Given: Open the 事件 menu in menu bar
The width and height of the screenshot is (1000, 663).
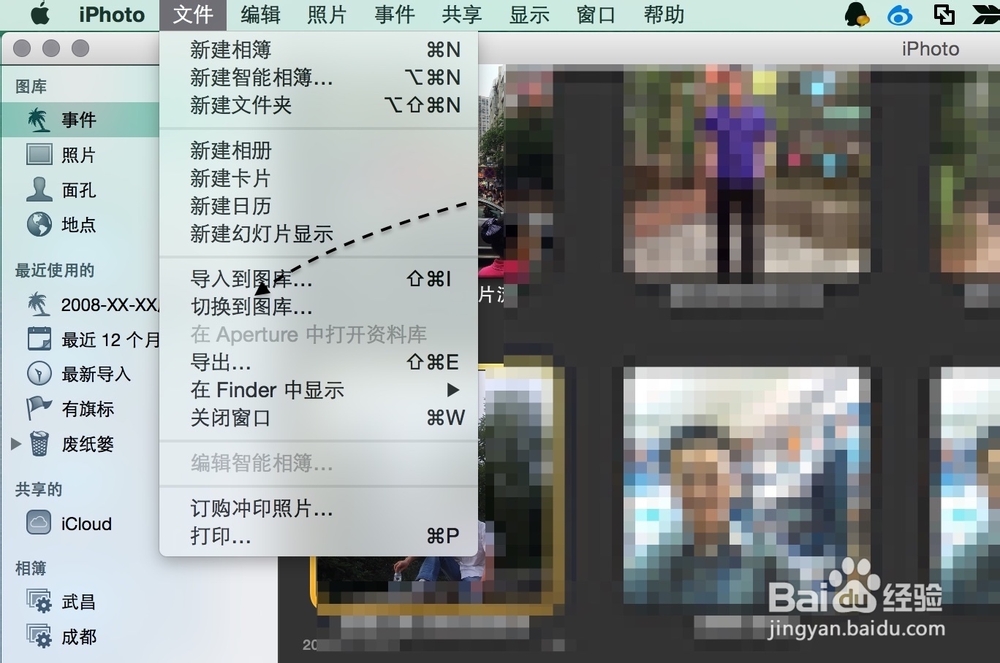Looking at the screenshot, I should pos(394,15).
